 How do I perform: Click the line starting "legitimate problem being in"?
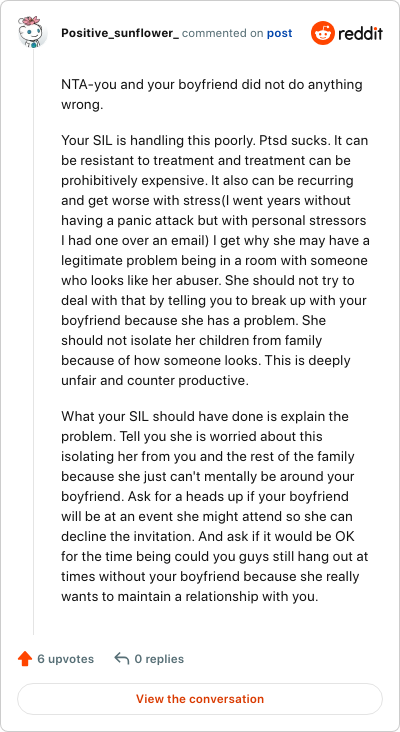click(214, 260)
